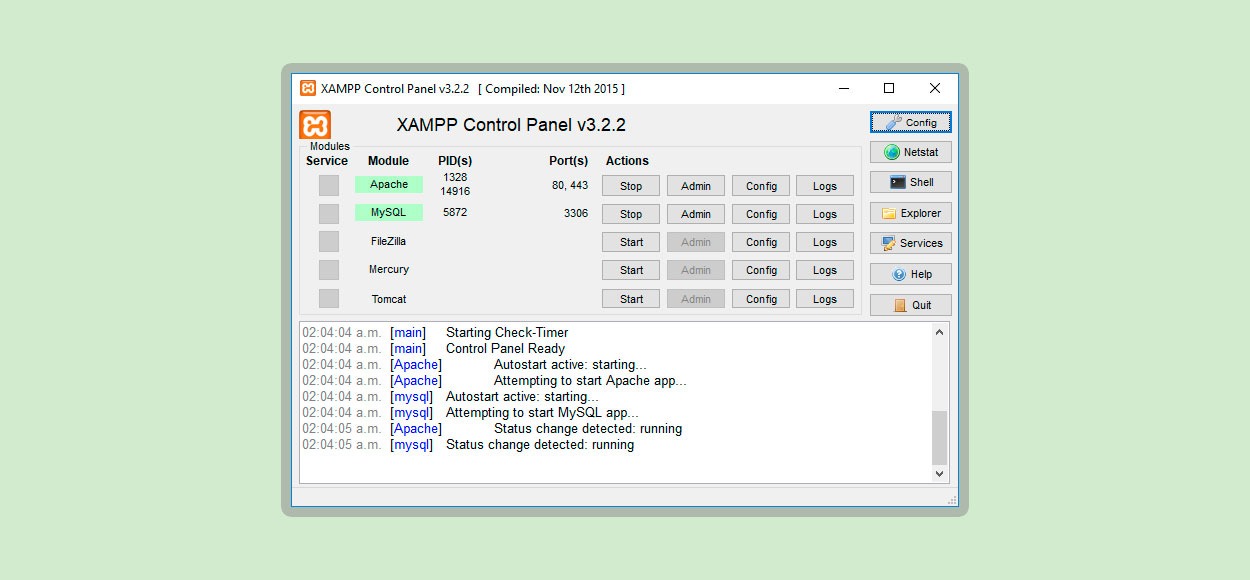Toggle MySQL service checkbox

coord(329,214)
